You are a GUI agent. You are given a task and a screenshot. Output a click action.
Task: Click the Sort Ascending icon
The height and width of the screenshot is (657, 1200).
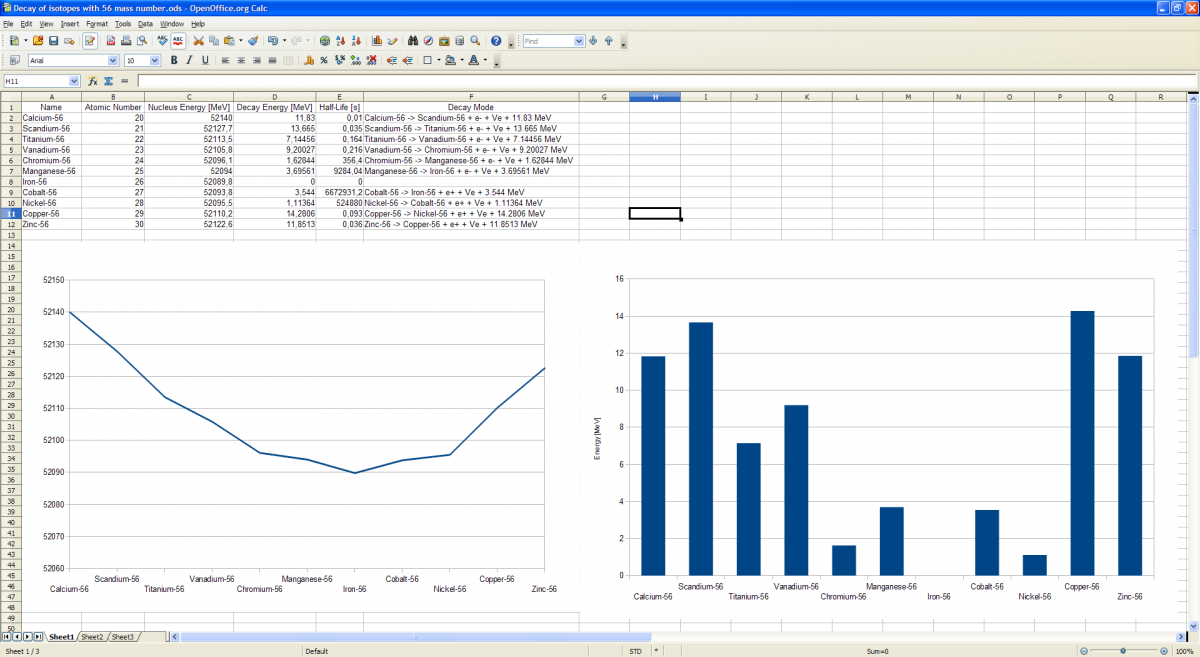click(341, 41)
